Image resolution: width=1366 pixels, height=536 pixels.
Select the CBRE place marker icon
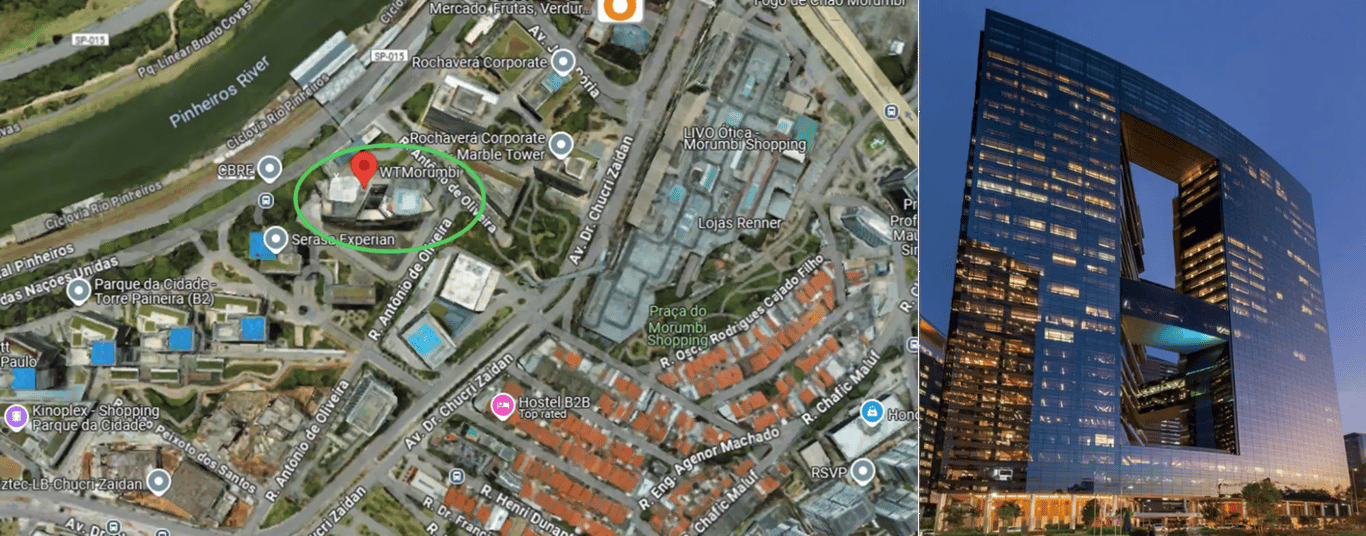(268, 169)
